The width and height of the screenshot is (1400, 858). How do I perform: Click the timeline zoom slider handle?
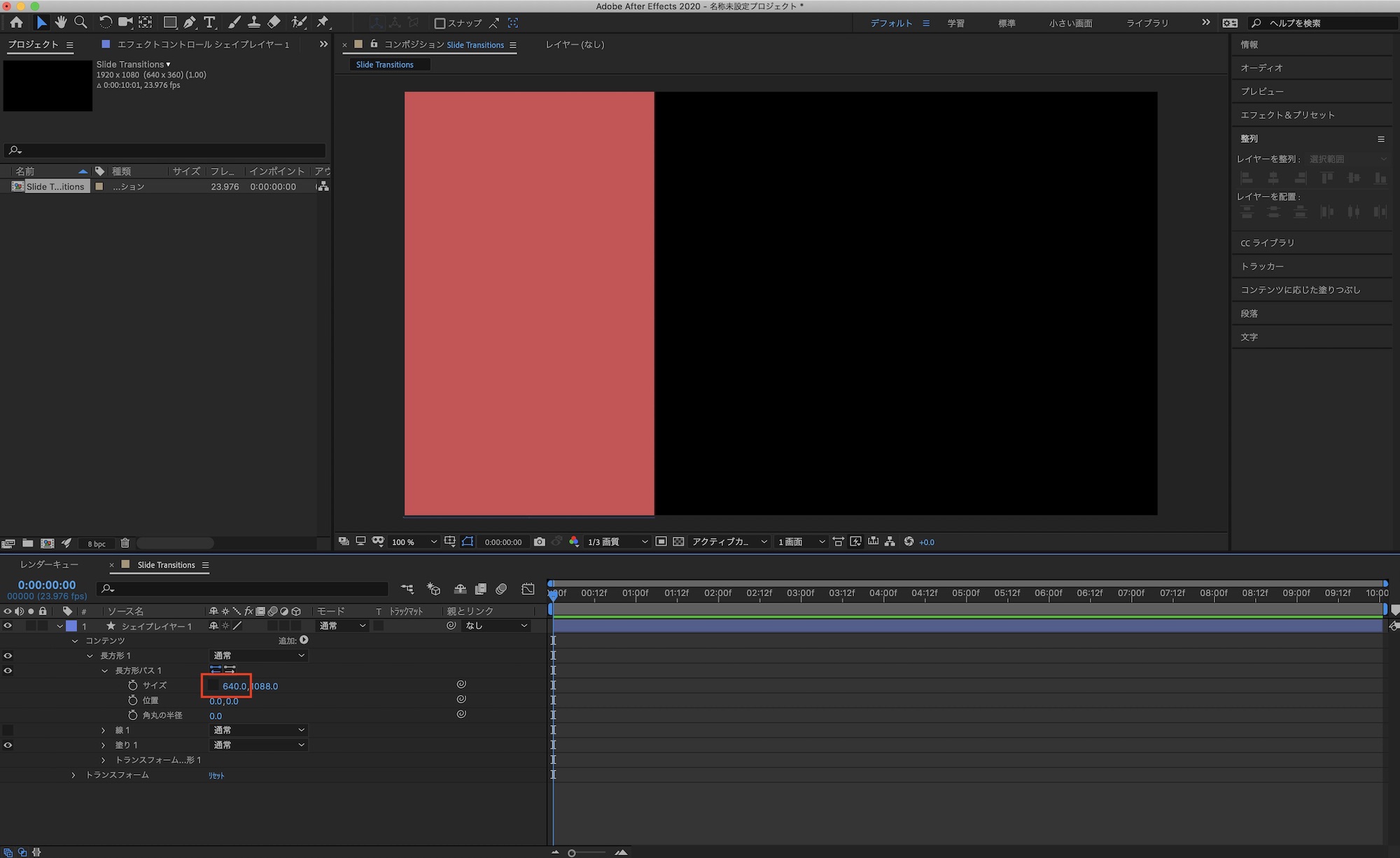(572, 852)
